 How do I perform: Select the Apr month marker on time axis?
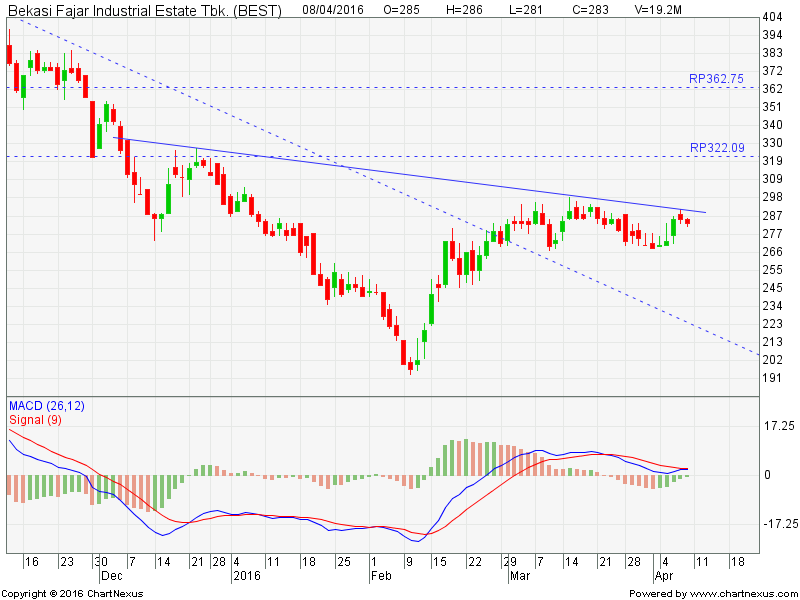pyautogui.click(x=661, y=576)
